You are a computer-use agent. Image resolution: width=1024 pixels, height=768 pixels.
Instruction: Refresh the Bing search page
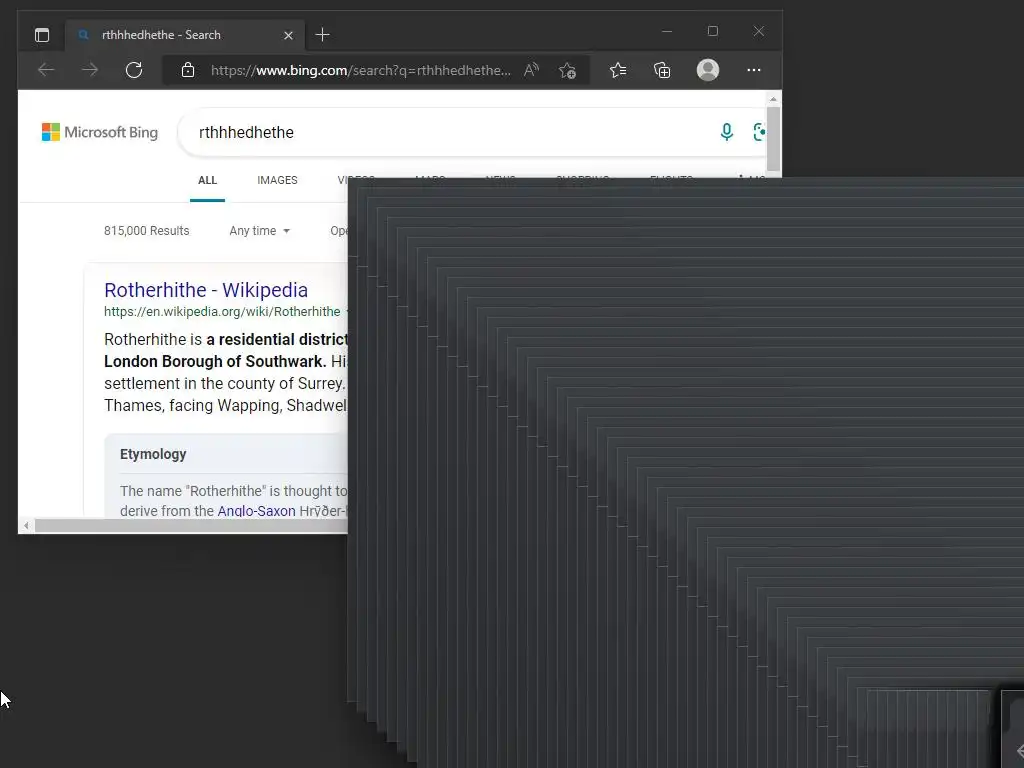[134, 70]
